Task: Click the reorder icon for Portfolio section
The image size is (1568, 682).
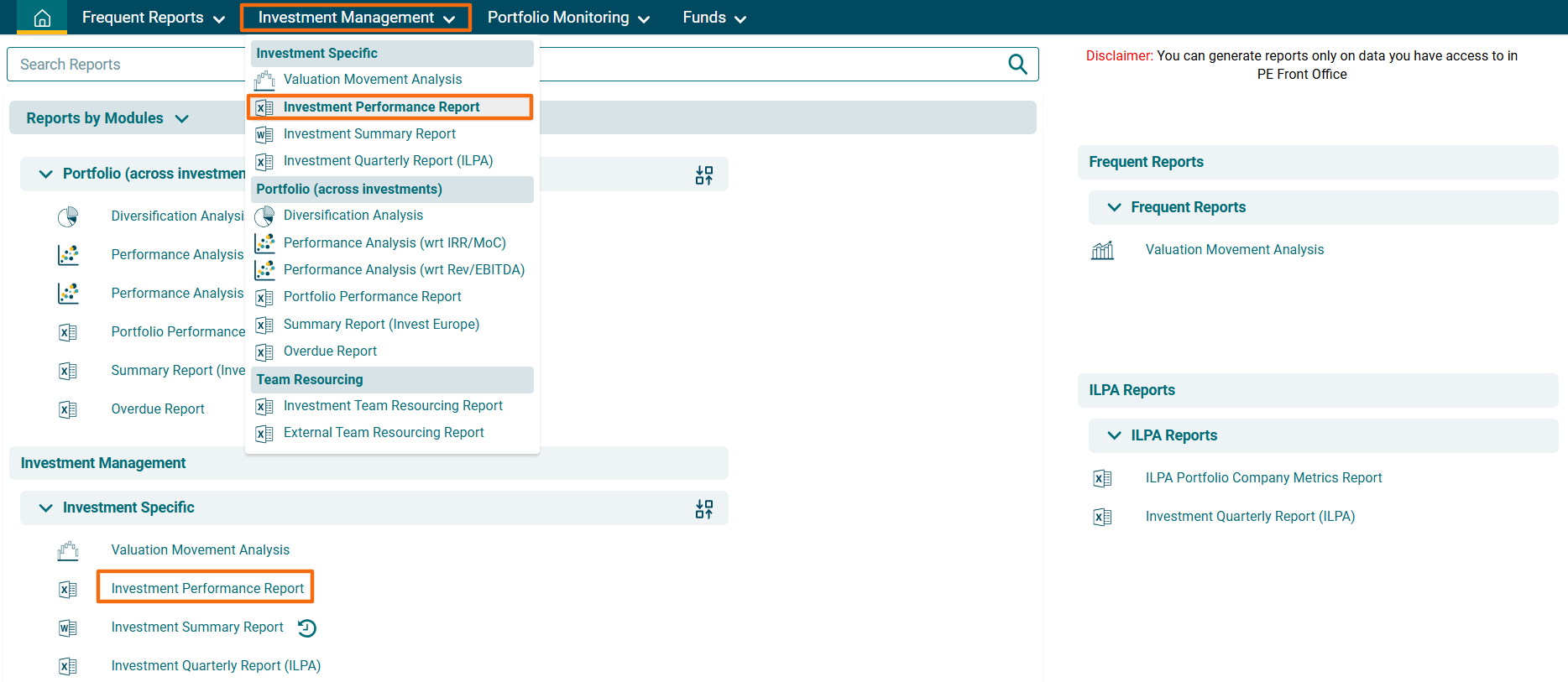Action: click(x=703, y=174)
